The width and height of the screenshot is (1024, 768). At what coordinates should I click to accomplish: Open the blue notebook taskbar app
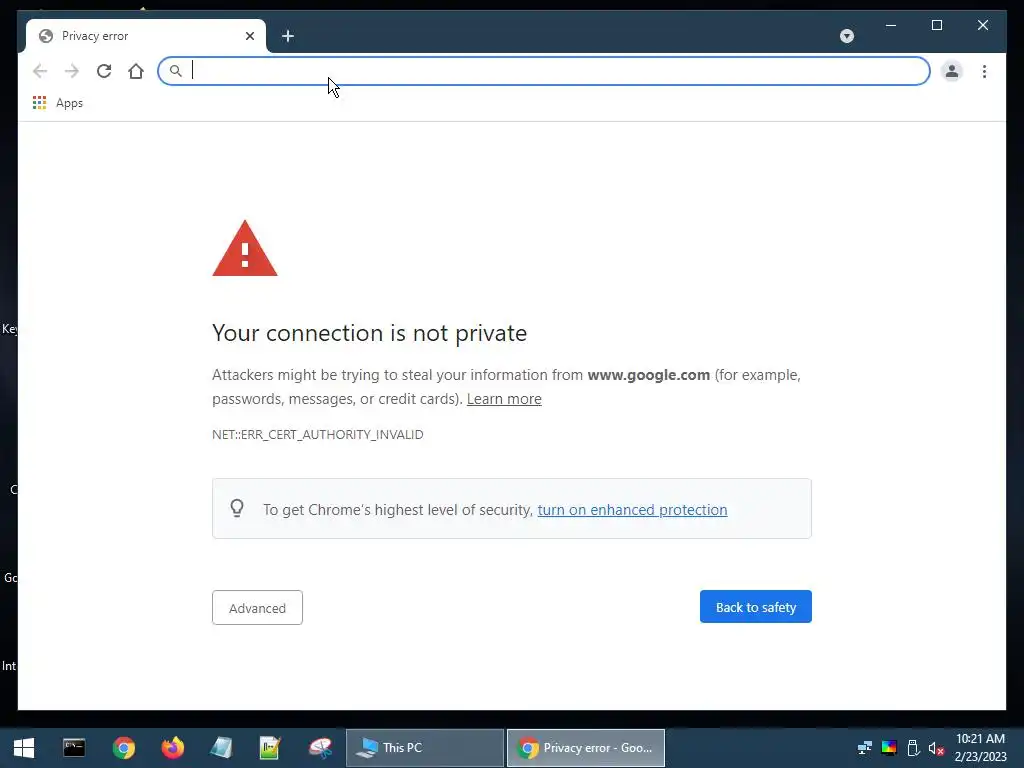(x=221, y=748)
